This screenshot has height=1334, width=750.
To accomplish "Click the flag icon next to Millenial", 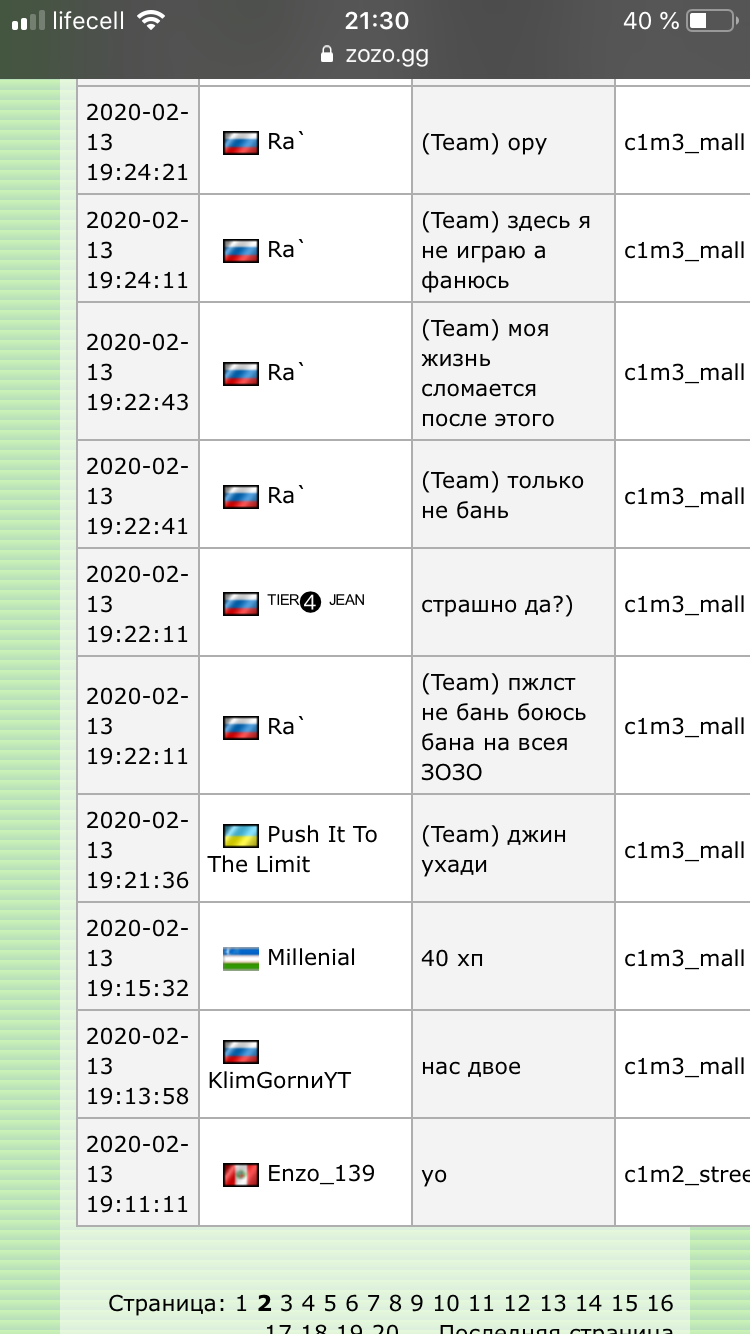I will tap(241, 958).
